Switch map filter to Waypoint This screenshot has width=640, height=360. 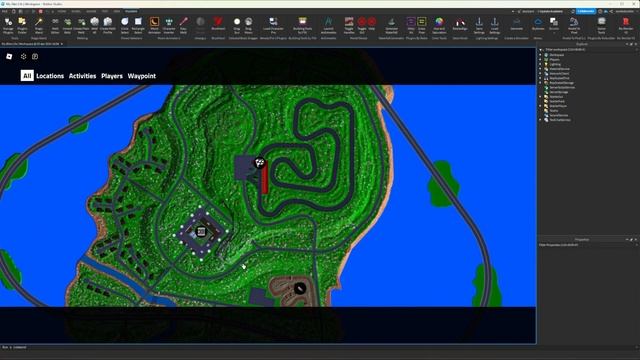pos(142,76)
